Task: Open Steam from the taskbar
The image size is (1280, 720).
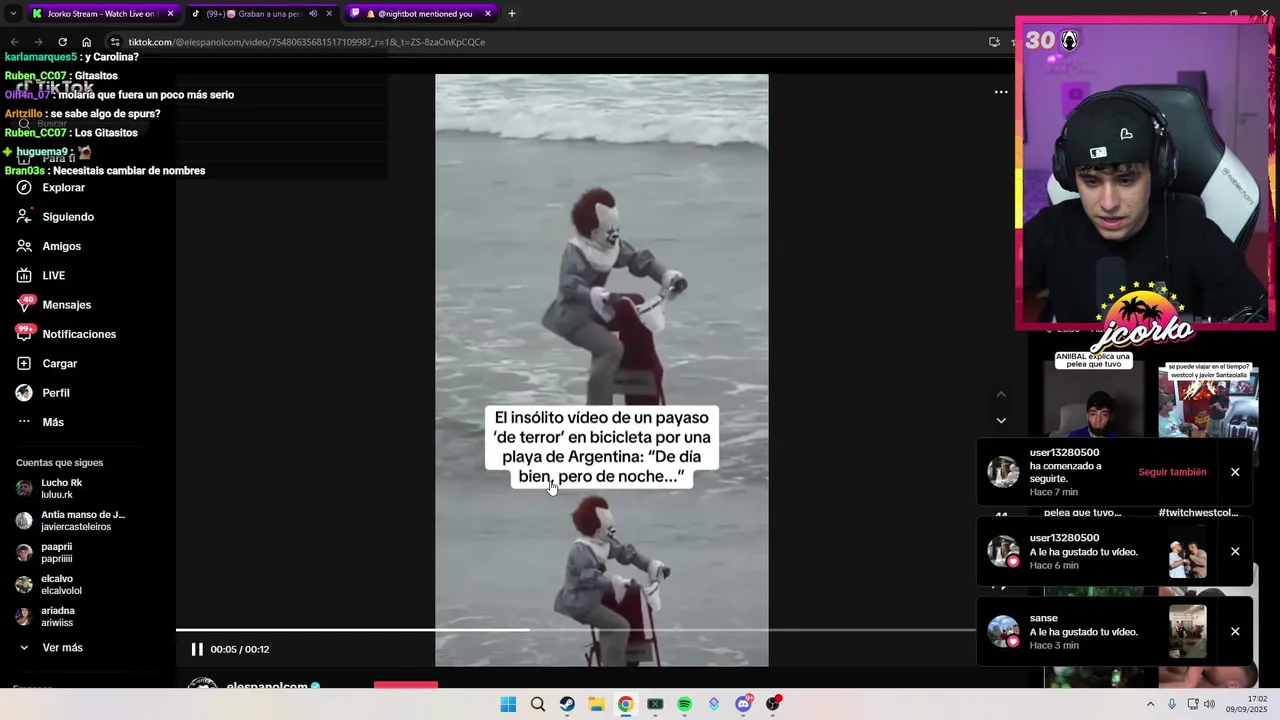Action: (x=567, y=704)
